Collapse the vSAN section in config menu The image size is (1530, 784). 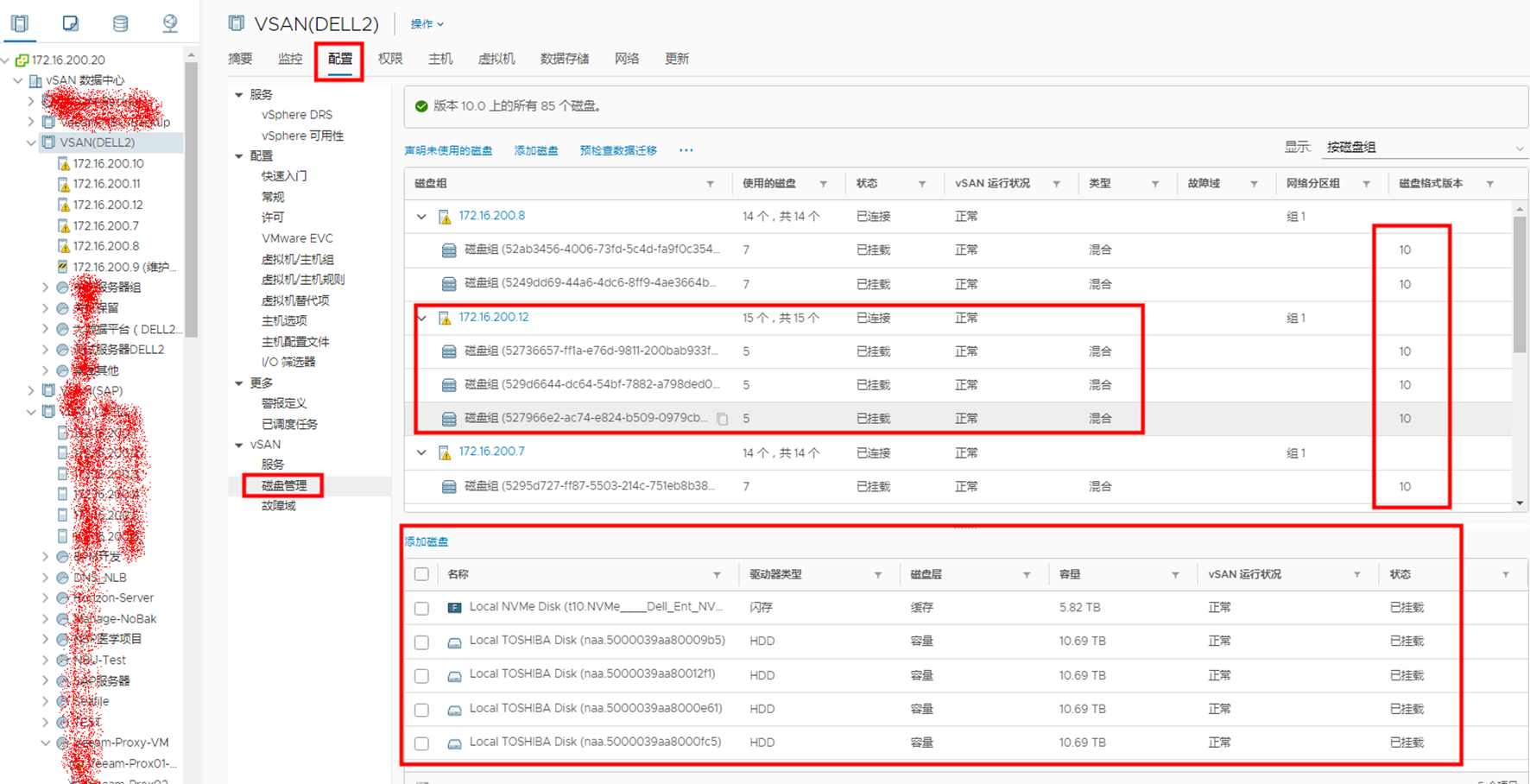239,445
